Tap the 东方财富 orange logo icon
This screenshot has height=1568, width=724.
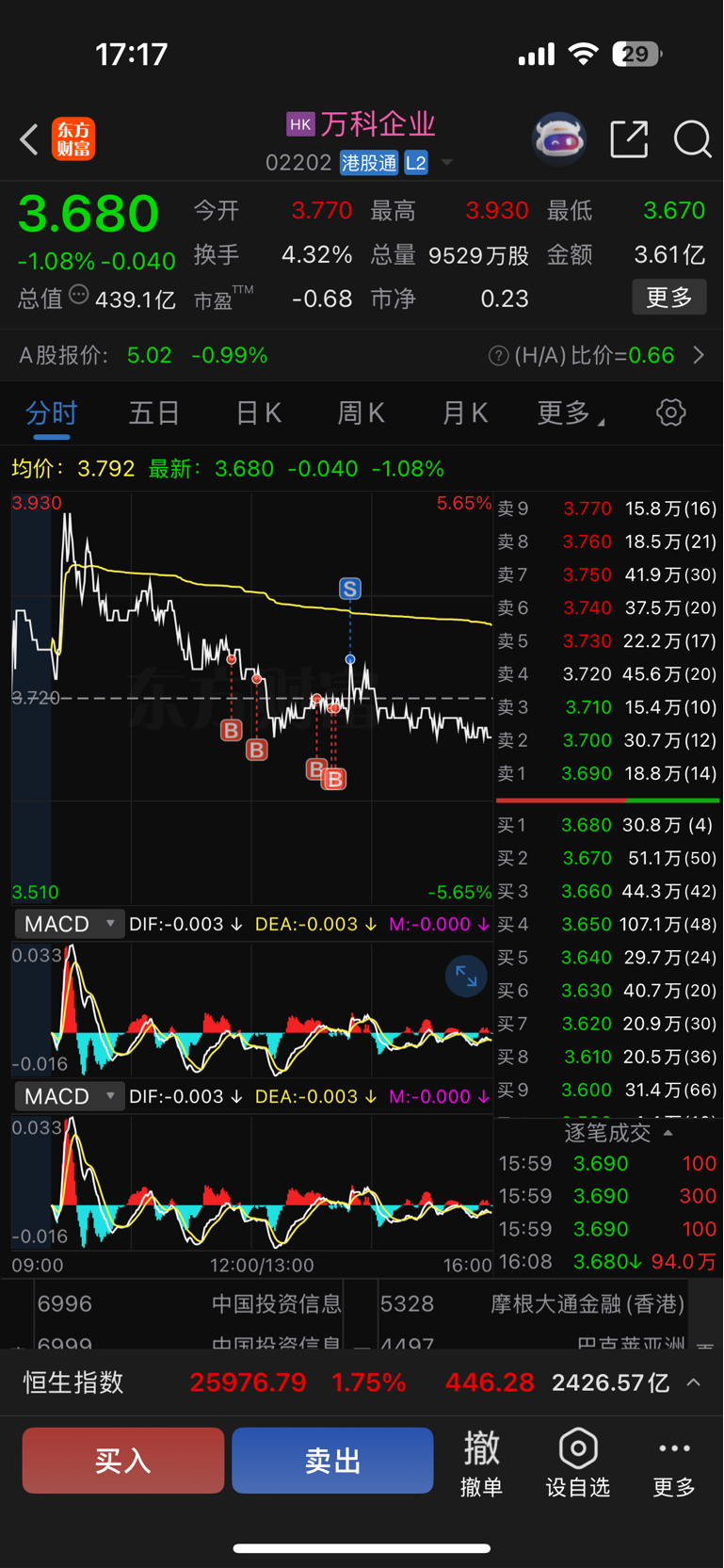(73, 139)
